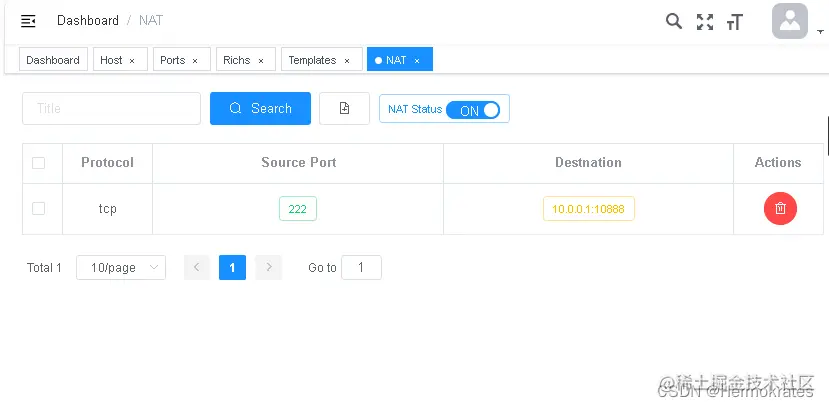Viewport: 829px width, 407px height.
Task: Go to the previous page arrow
Action: coord(197,267)
